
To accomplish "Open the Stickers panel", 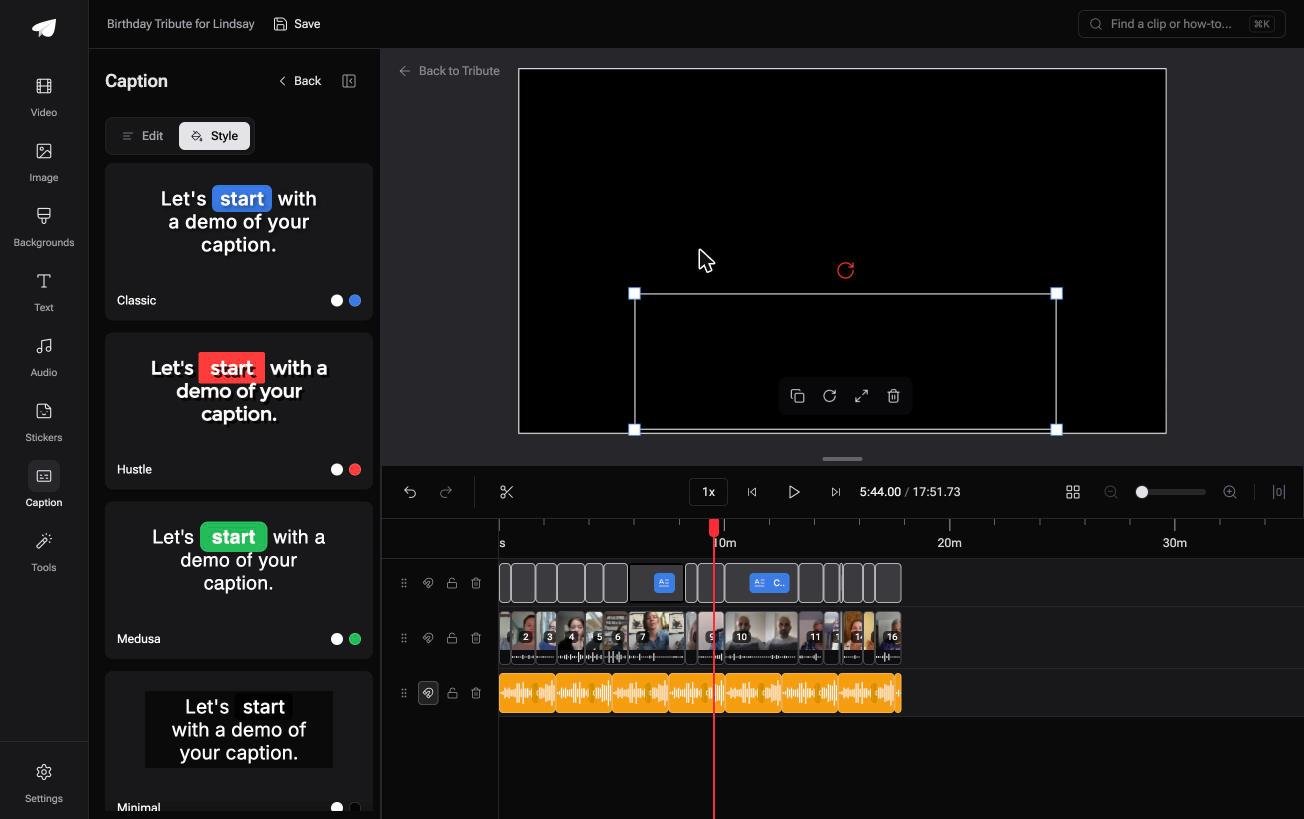I will coord(44,422).
